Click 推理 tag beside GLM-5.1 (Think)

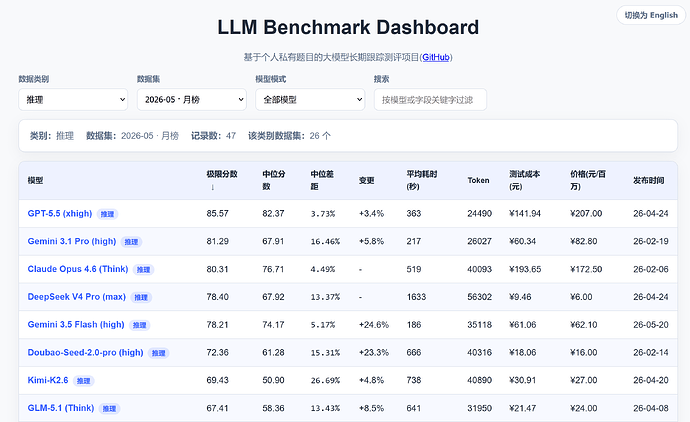[109, 409]
